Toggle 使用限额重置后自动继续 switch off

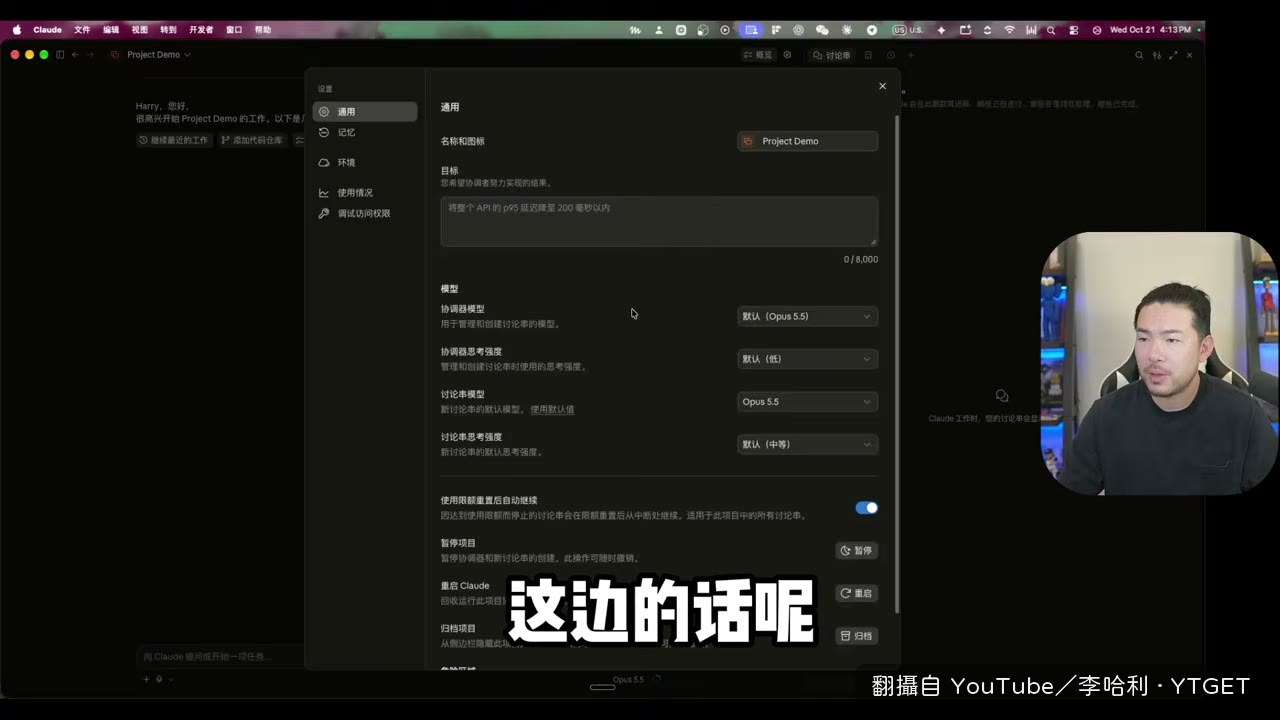pyautogui.click(x=866, y=508)
